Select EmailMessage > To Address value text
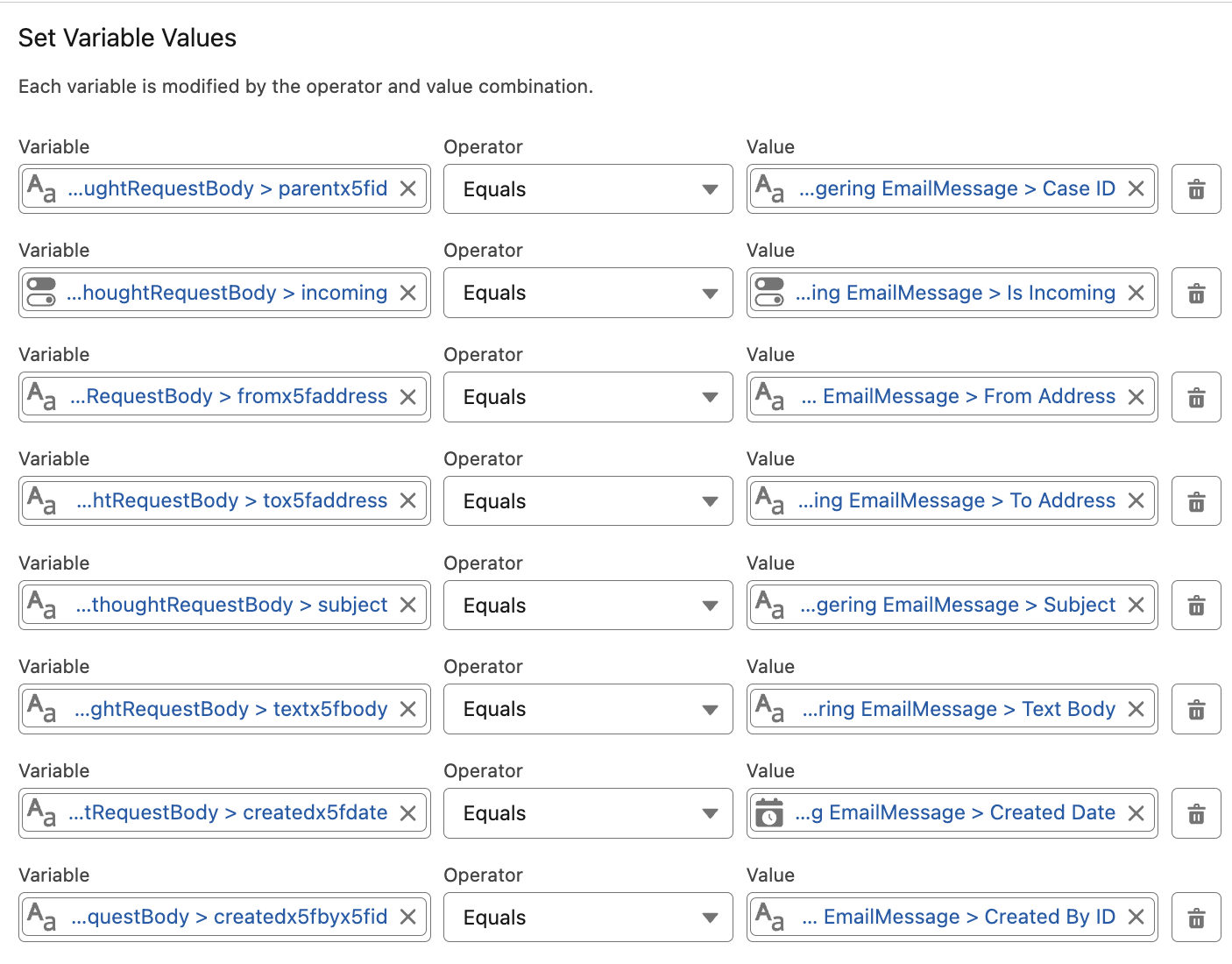The height and width of the screenshot is (964, 1232). 957,500
